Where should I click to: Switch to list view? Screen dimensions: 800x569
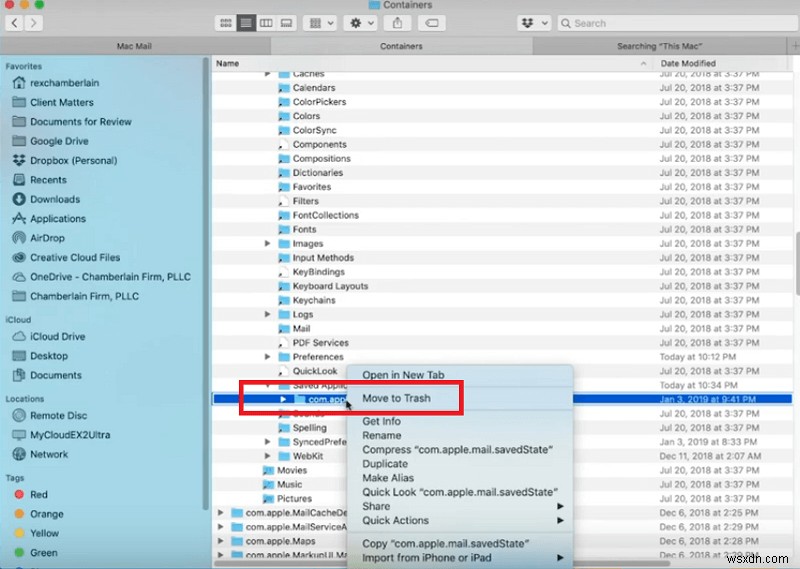[246, 23]
